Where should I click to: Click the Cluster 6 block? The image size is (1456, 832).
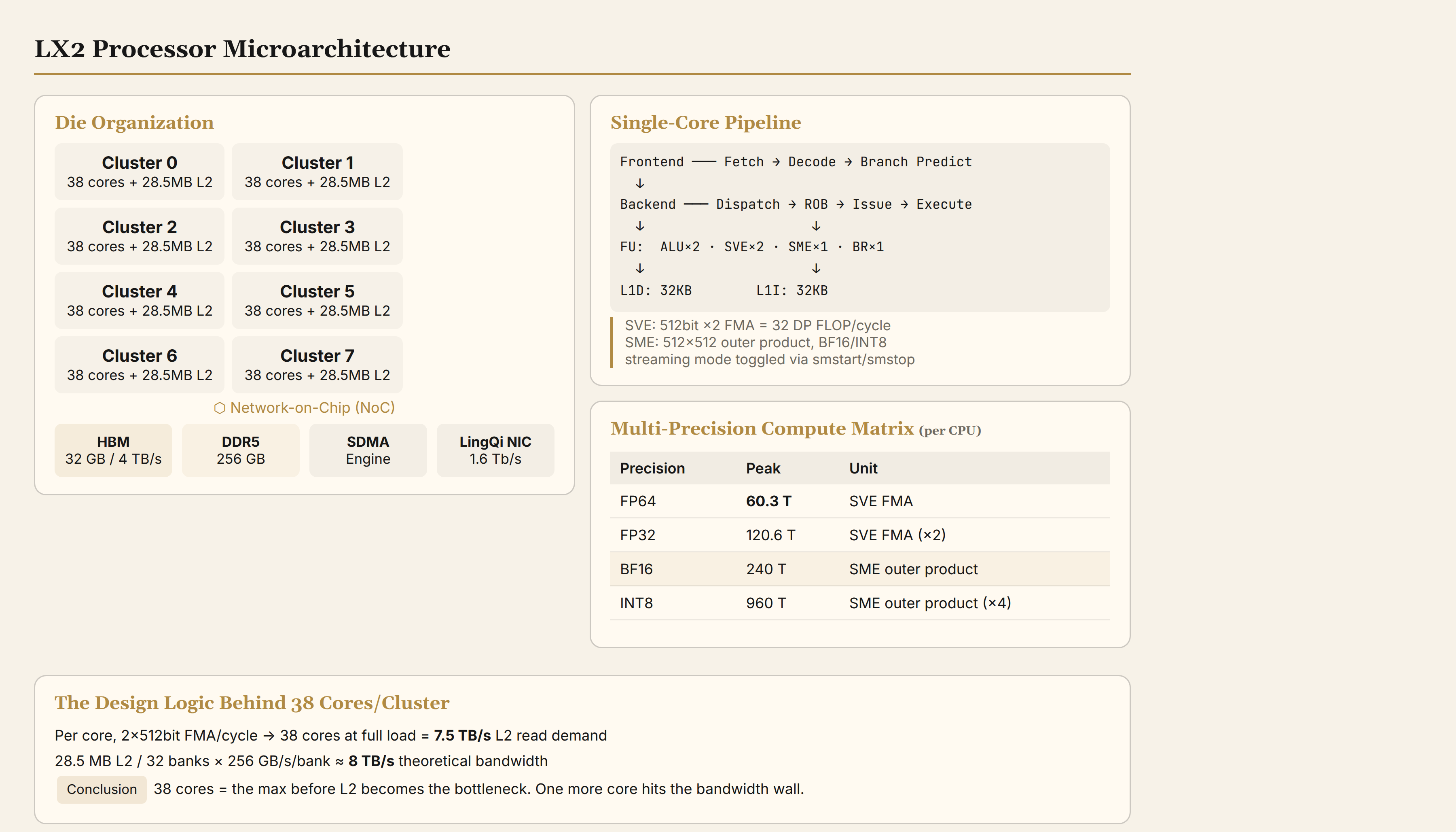point(139,365)
